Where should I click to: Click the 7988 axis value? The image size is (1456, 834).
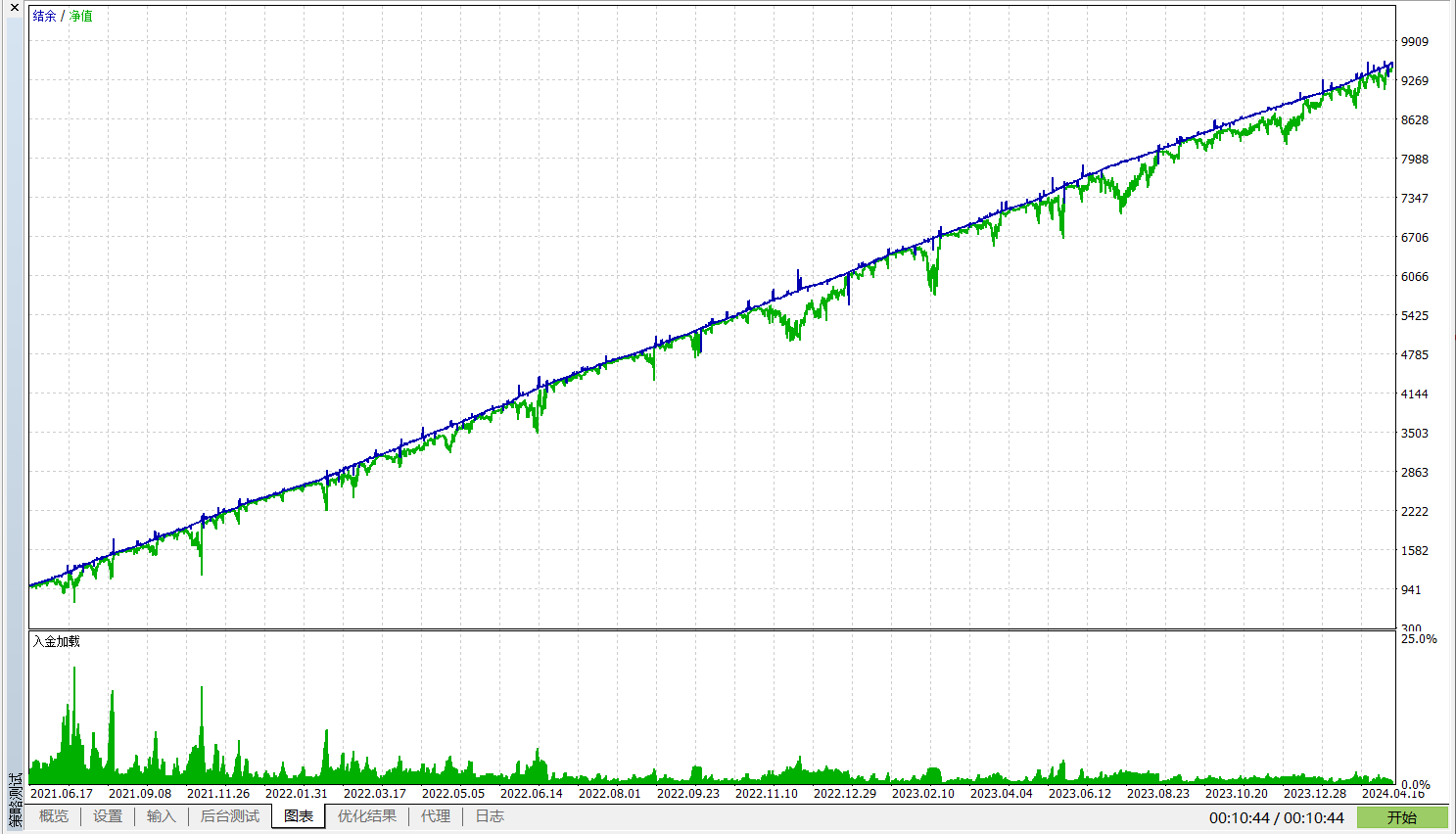coord(1415,160)
